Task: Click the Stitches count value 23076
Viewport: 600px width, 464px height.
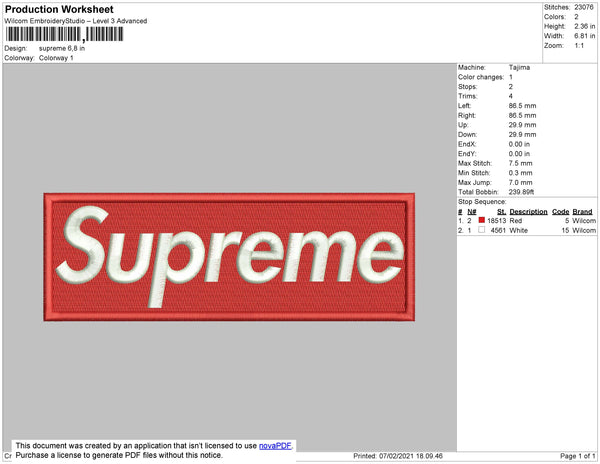Action: pos(584,7)
